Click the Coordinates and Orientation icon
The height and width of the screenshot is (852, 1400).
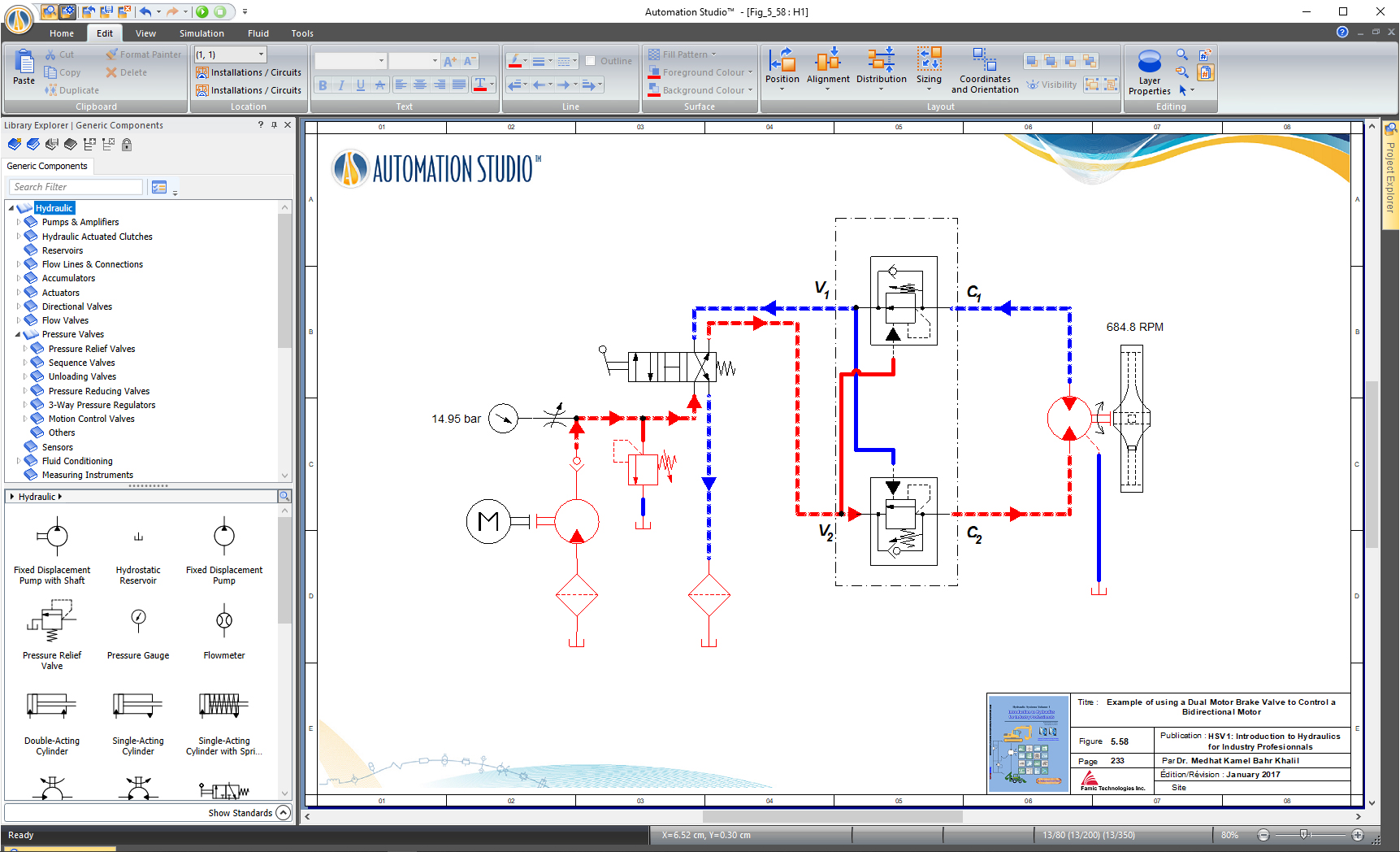(984, 71)
